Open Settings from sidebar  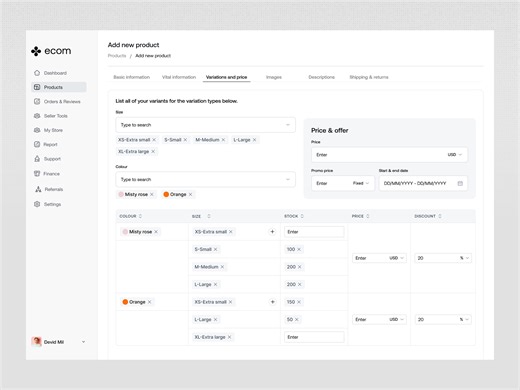(x=48, y=204)
